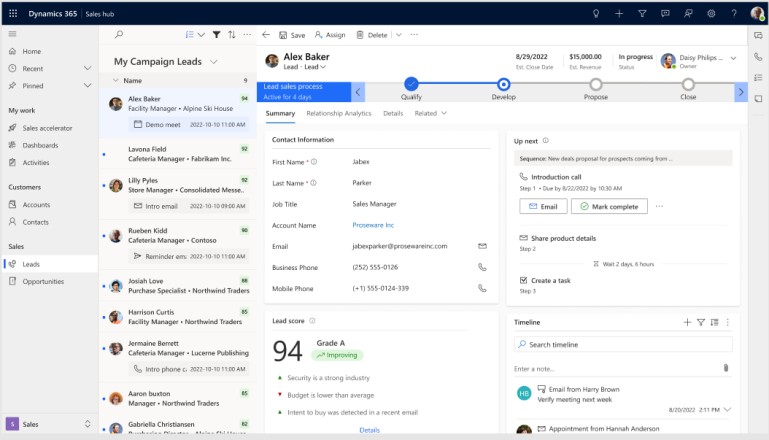Image resolution: width=769 pixels, height=440 pixels.
Task: Open the Proseware Inc account link
Action: (x=373, y=225)
